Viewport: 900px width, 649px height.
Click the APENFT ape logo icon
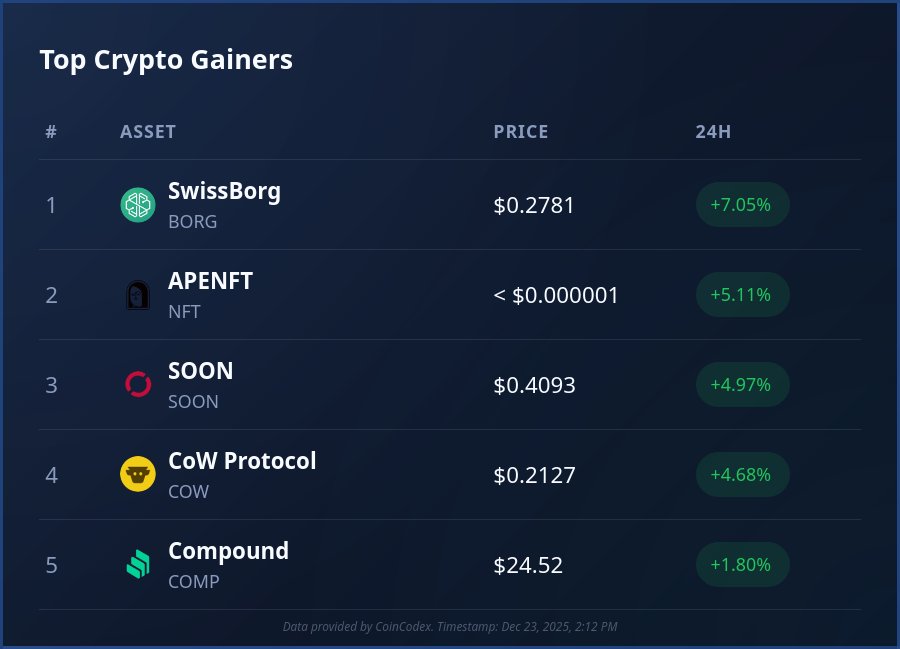coord(138,295)
